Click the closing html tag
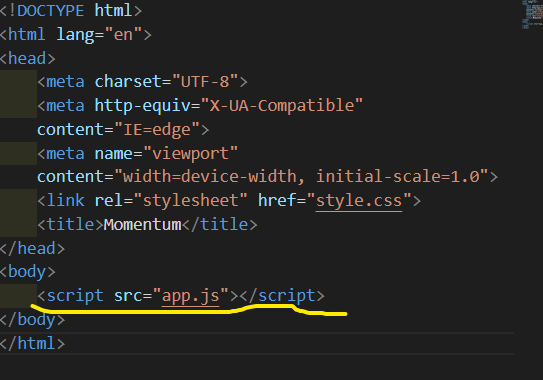The height and width of the screenshot is (380, 543). 33,344
